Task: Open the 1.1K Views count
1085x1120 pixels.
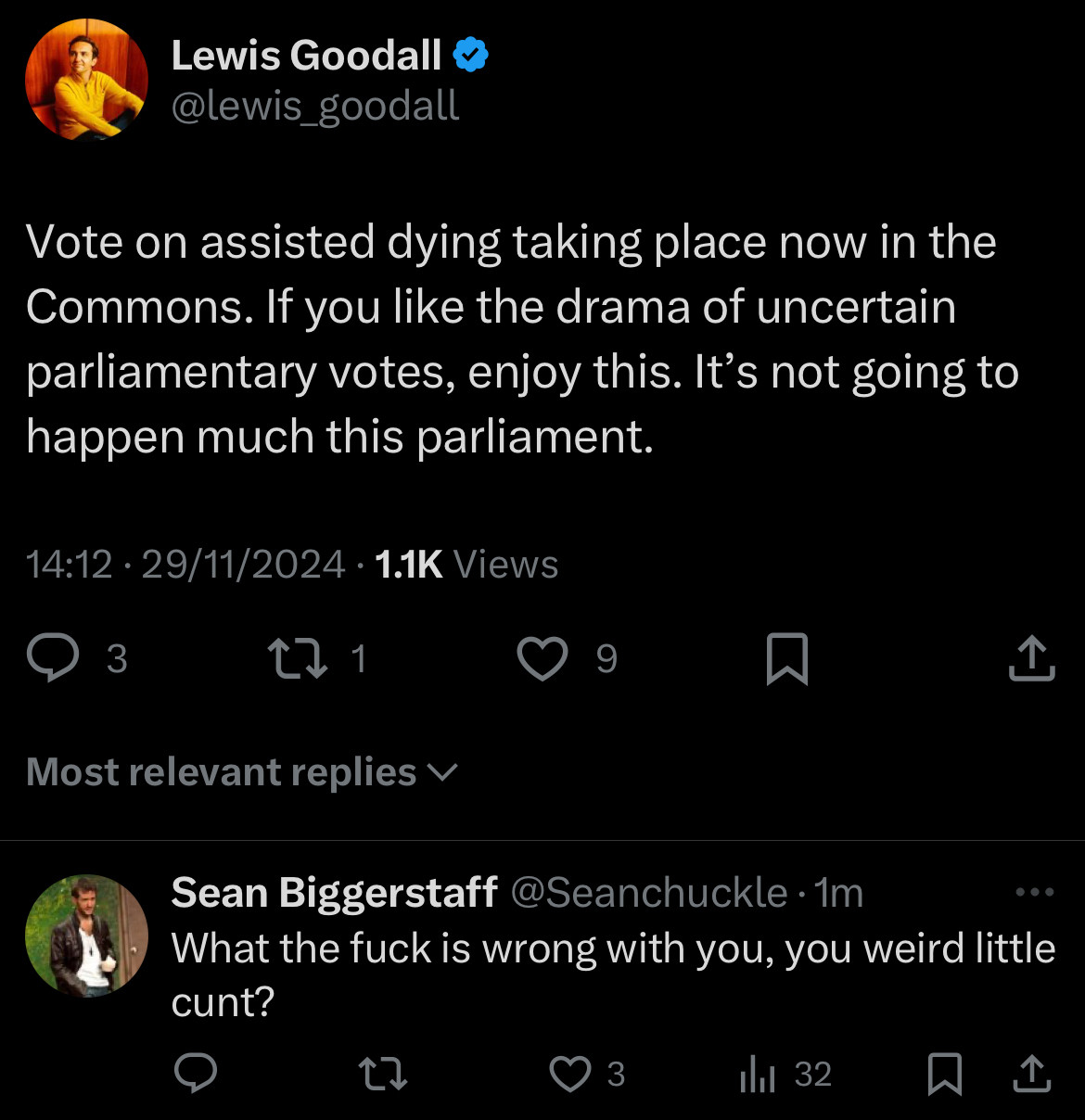Action: (x=466, y=564)
